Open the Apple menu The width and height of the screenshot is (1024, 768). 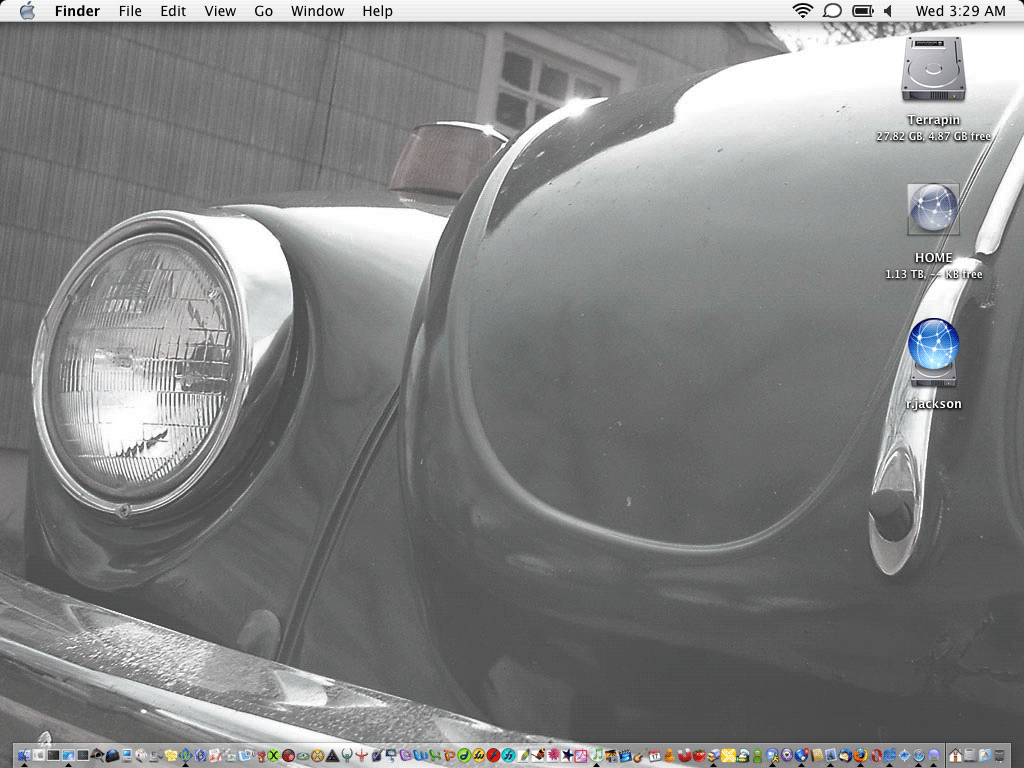[x=27, y=10]
